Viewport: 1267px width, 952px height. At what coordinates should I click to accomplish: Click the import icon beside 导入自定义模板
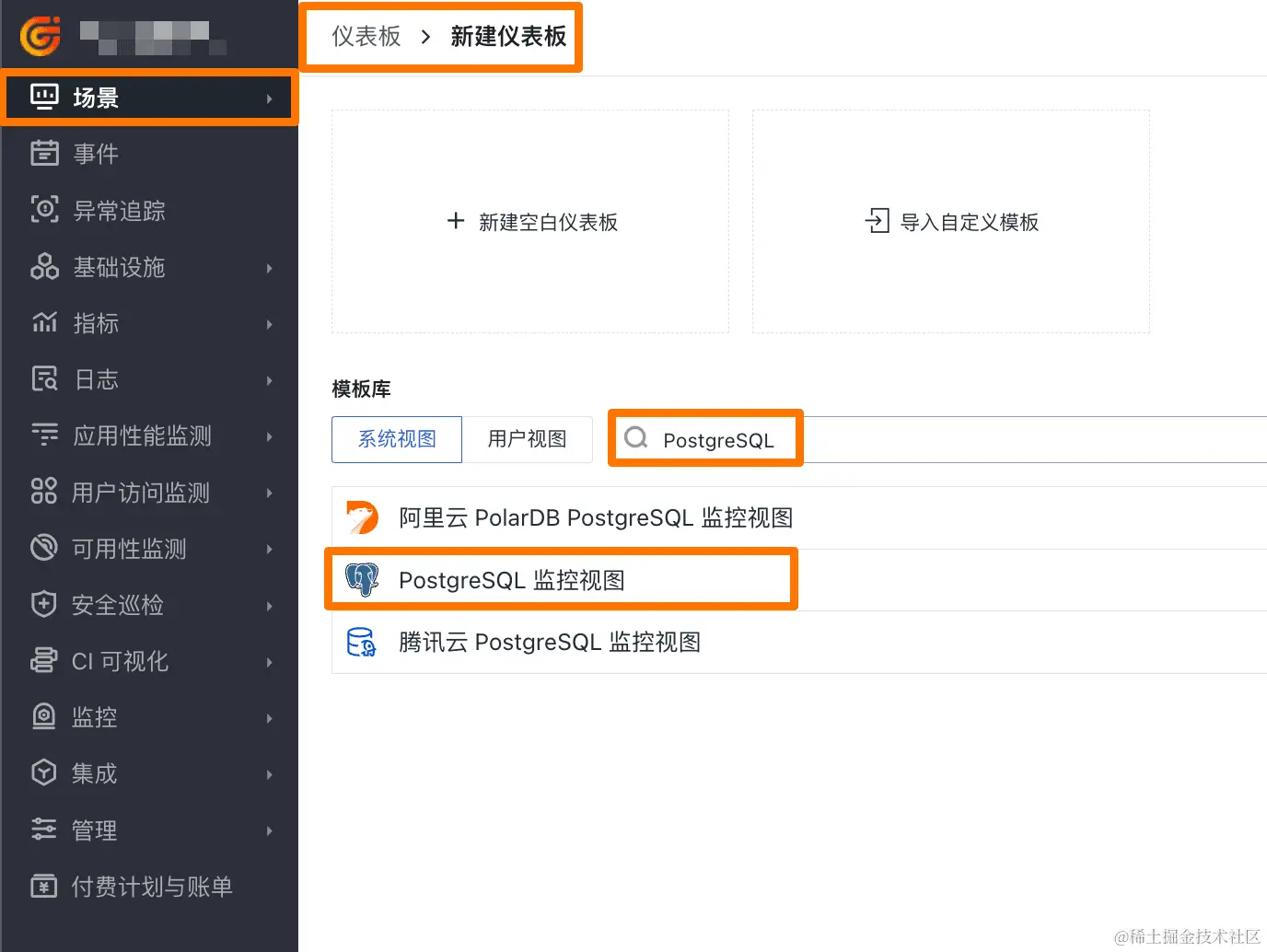pos(878,221)
